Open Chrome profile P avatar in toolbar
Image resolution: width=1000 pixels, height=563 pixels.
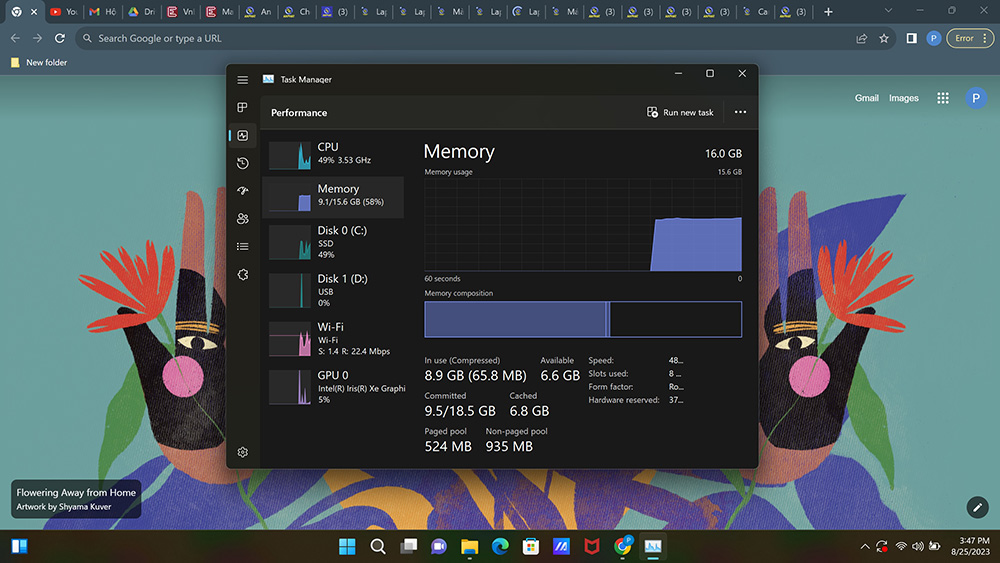coord(934,38)
